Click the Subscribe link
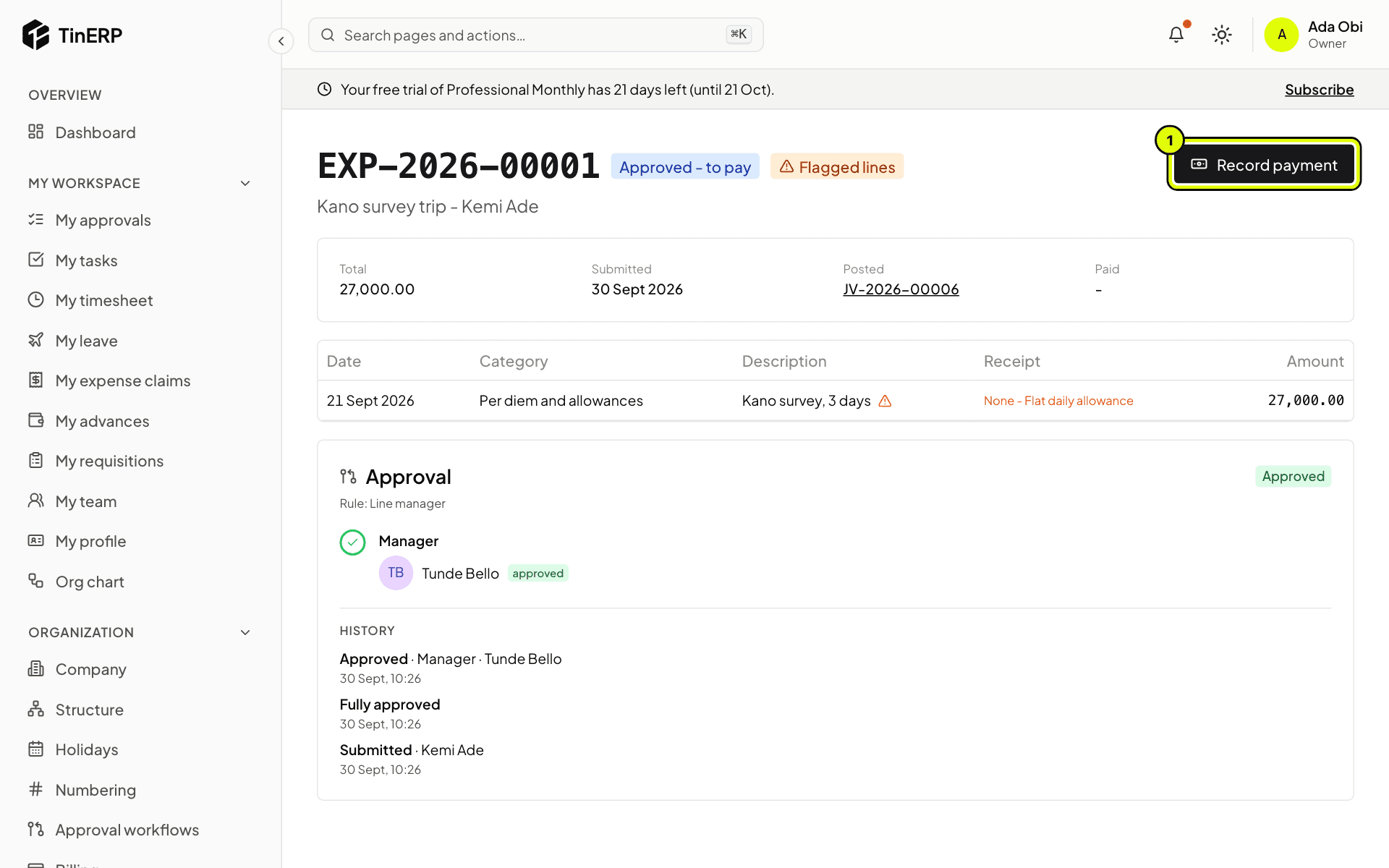 (x=1319, y=89)
